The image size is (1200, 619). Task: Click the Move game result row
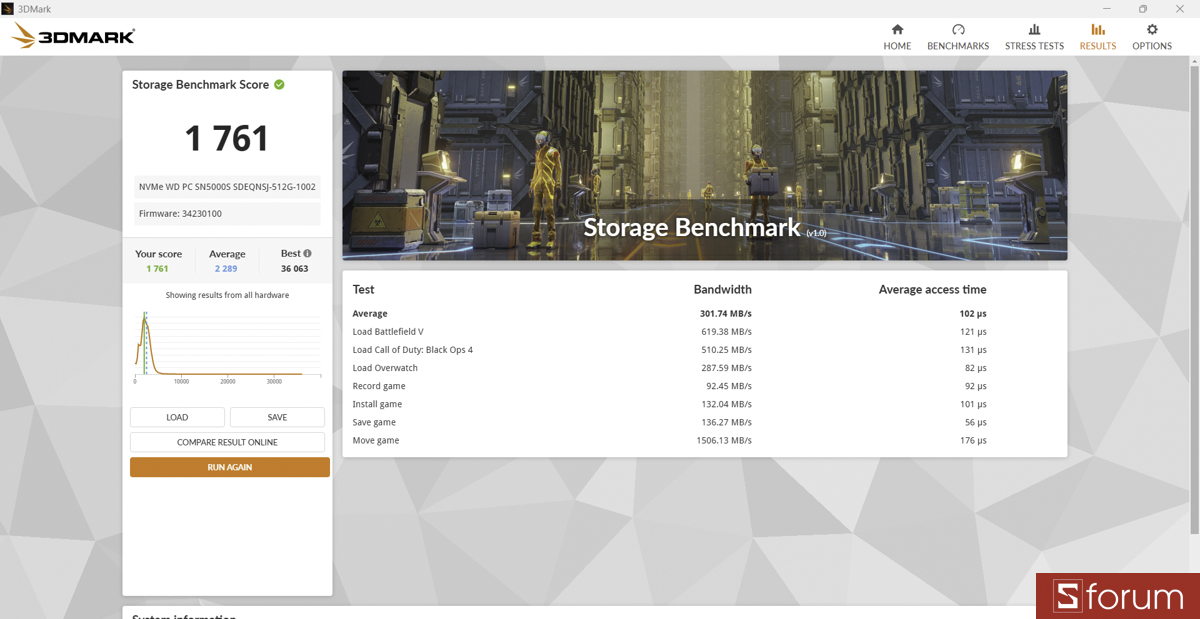(704, 441)
